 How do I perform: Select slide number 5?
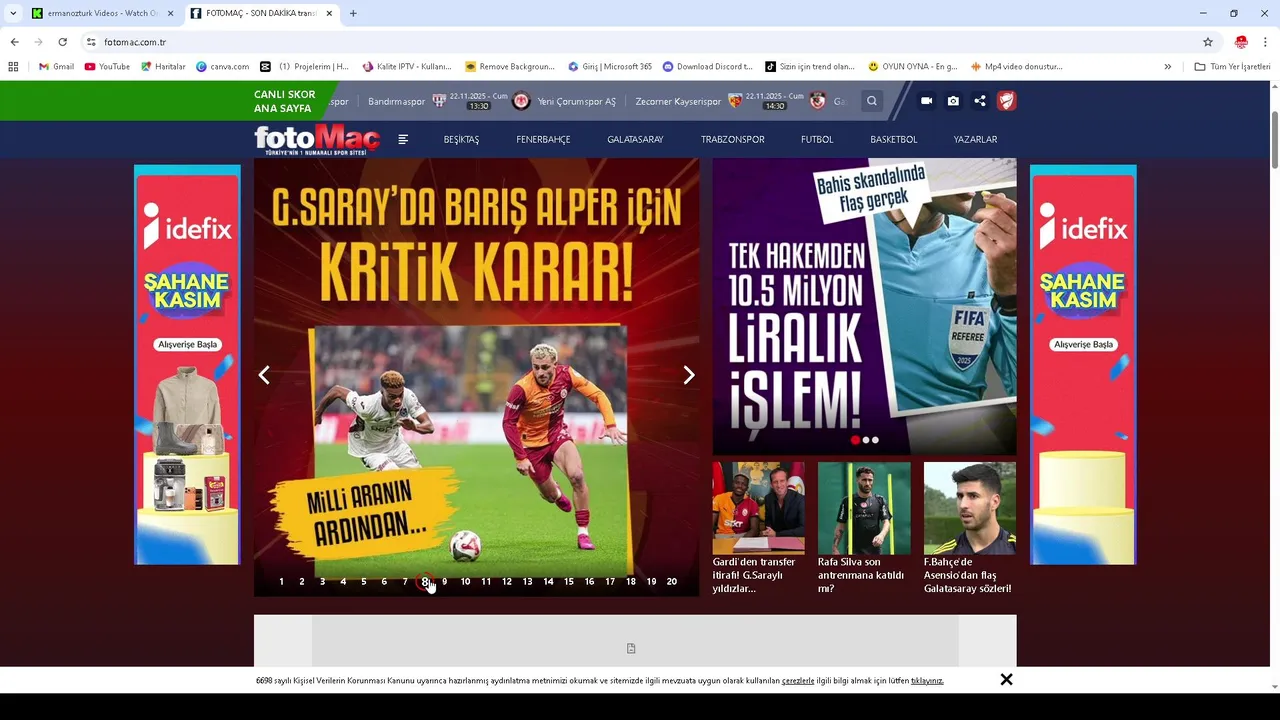pos(363,581)
